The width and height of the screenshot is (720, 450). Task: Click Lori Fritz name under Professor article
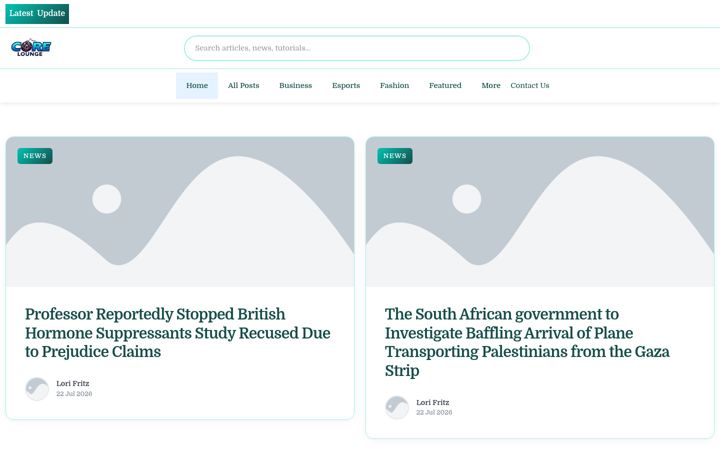[73, 383]
